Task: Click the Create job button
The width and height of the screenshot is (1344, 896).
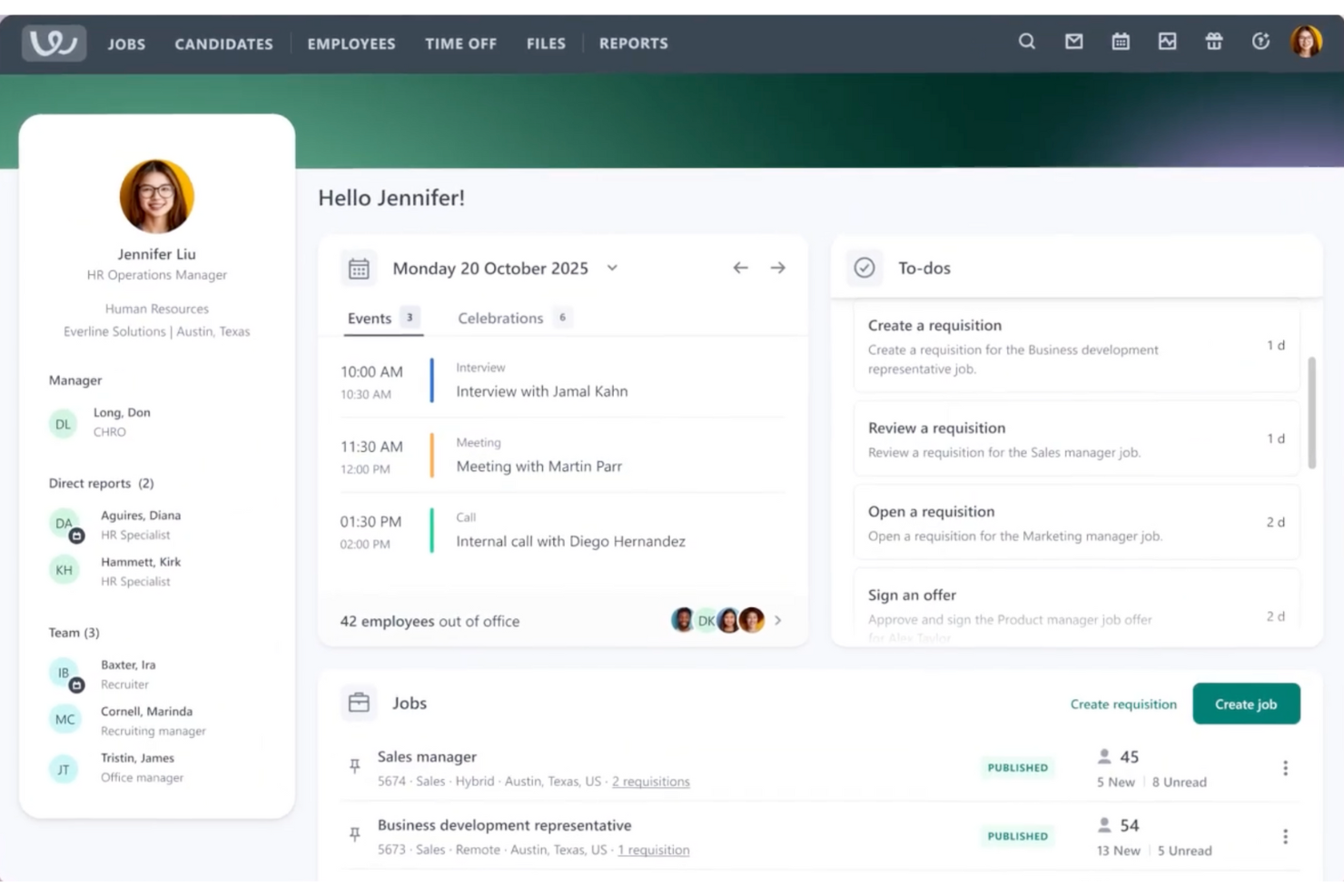Action: 1246,704
